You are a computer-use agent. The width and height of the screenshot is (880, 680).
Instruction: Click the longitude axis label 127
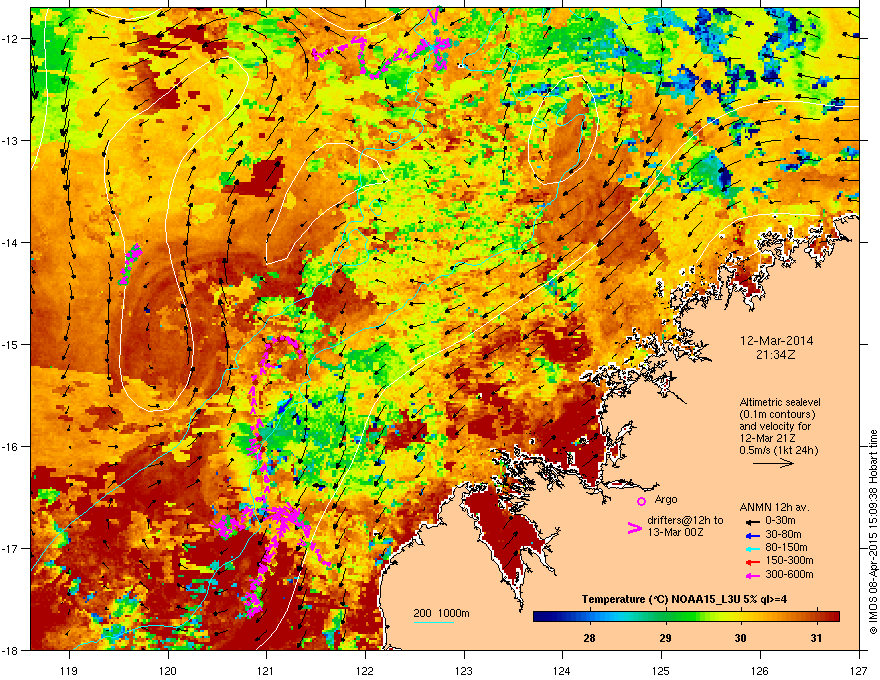point(859,670)
